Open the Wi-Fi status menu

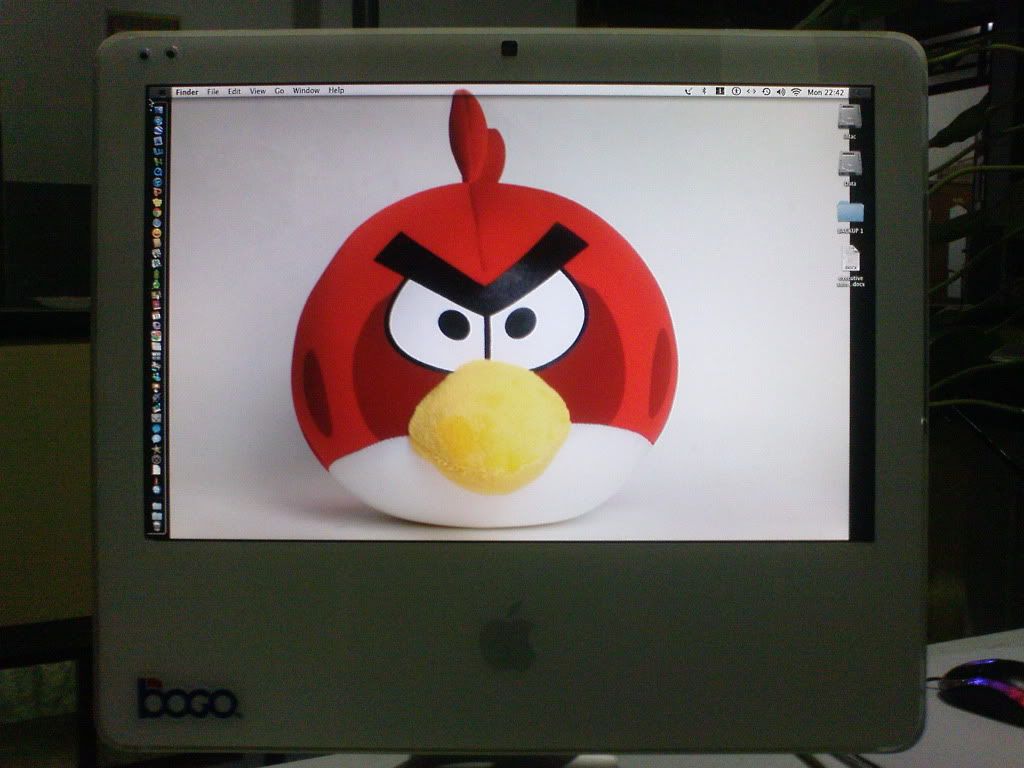coord(796,92)
